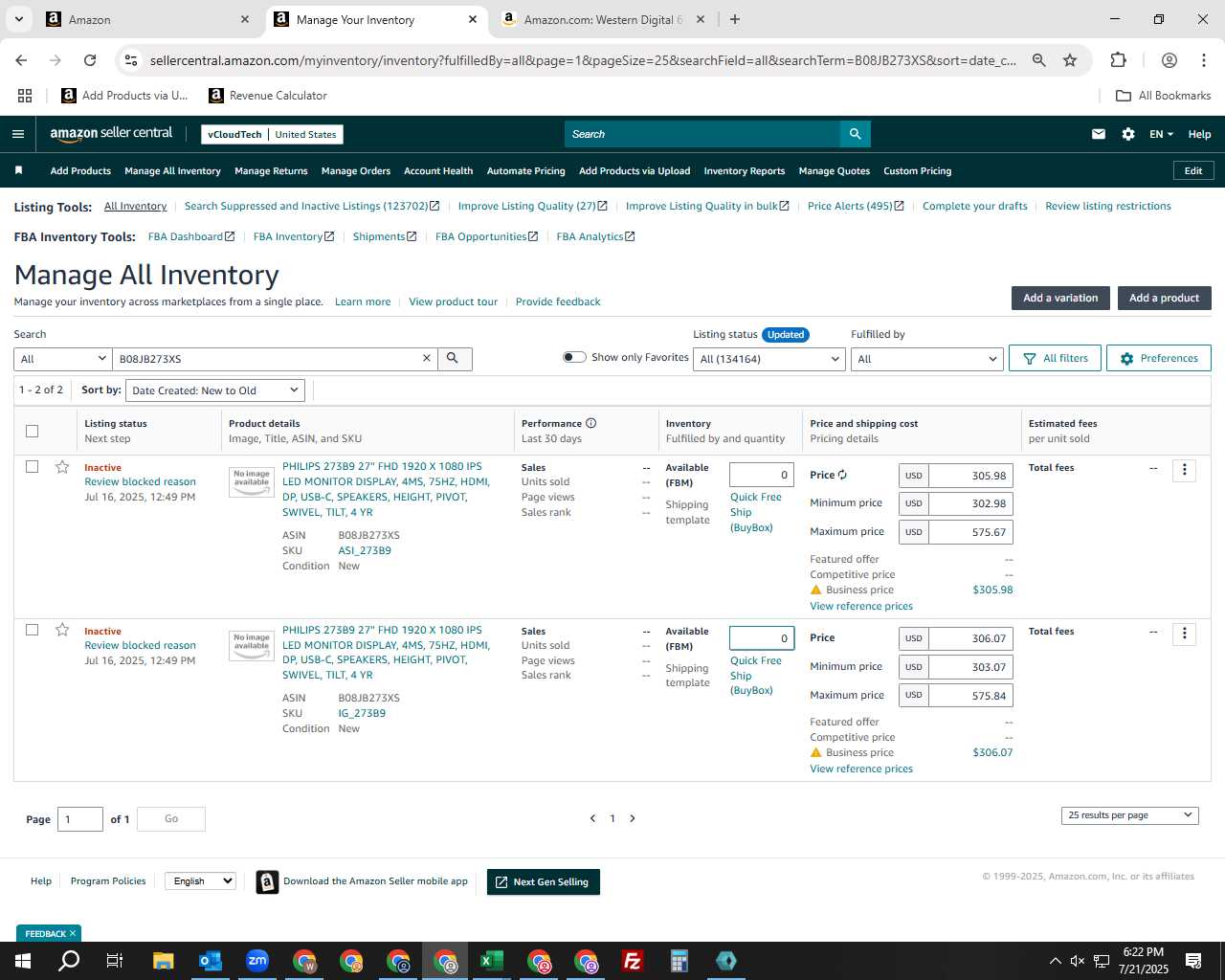This screenshot has width=1225, height=980.
Task: Click Add a product button
Action: (1164, 298)
